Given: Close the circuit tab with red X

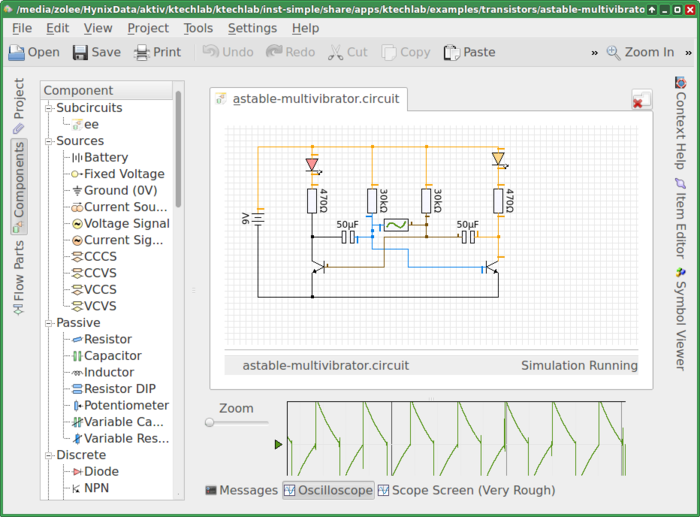Looking at the screenshot, I should coord(641,99).
